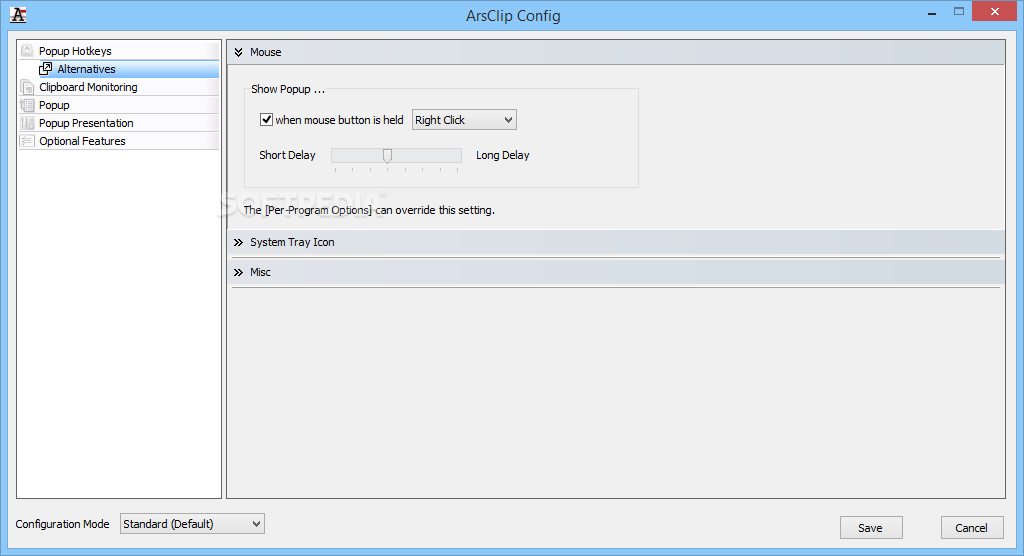
Task: Collapse the Mouse section chevron
Action: coord(238,52)
